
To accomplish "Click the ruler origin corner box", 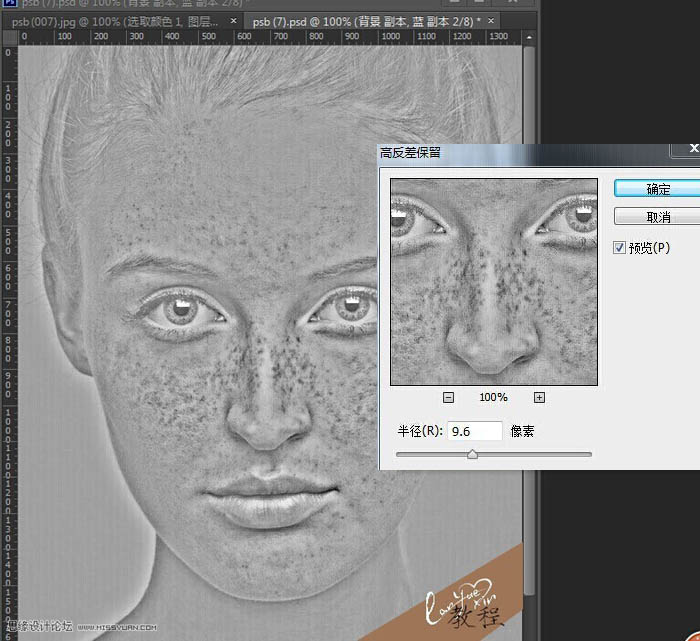I will pos(10,37).
